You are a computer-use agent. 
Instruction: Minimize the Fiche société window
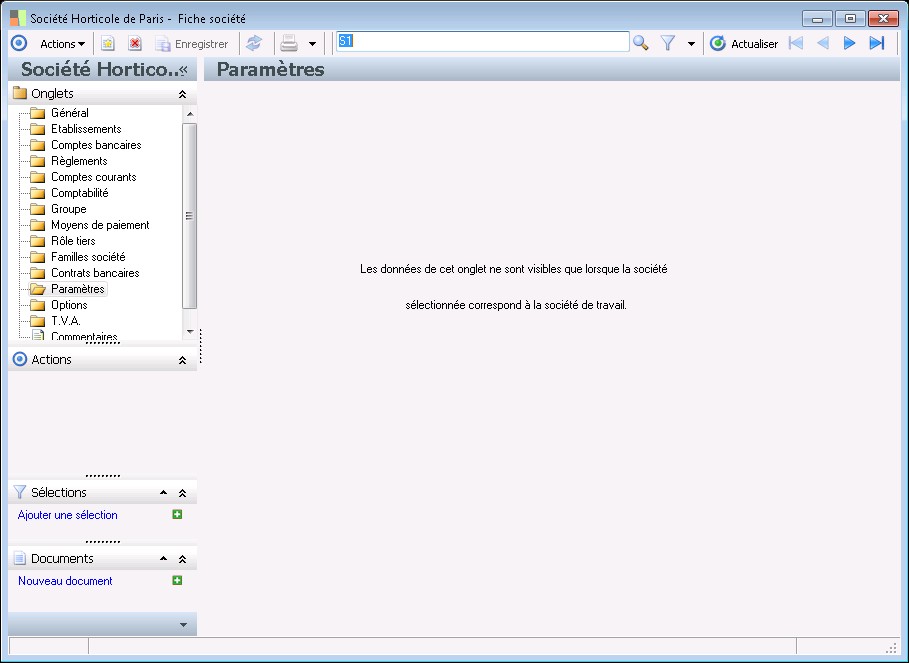tap(817, 19)
